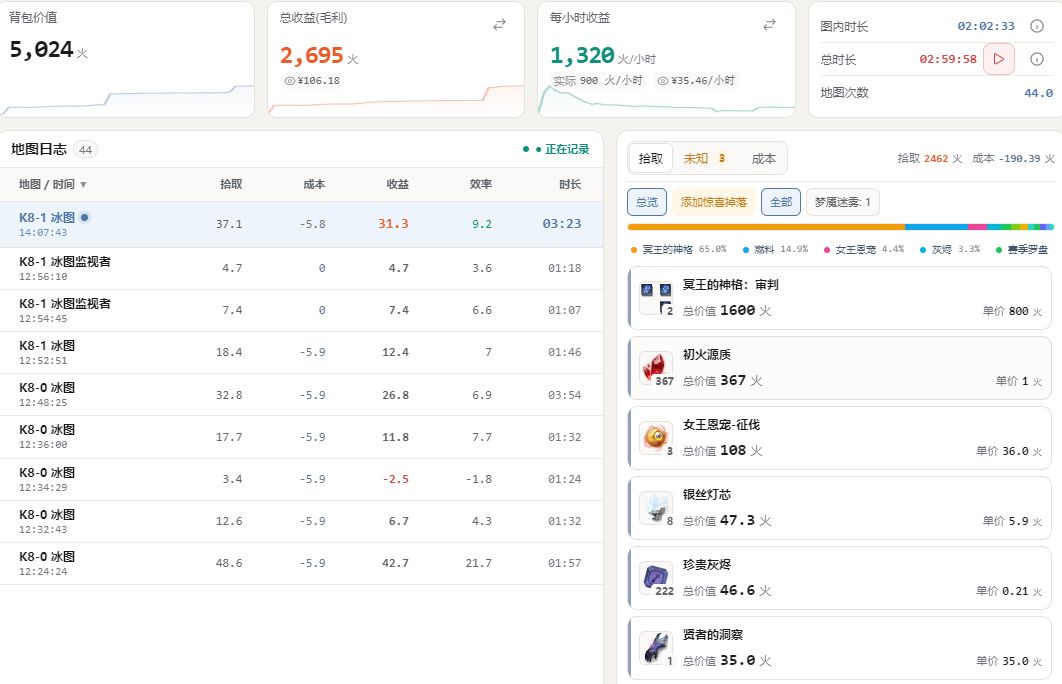Select the K8-0 冰图 12:24:24 row

(301, 563)
